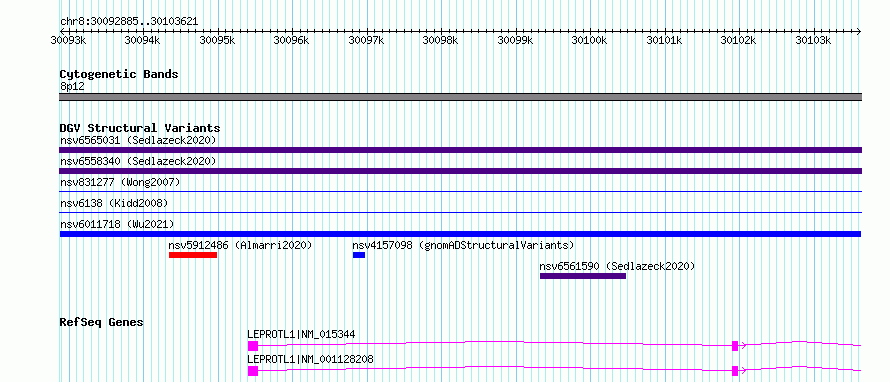Image resolution: width=890 pixels, height=382 pixels.
Task: Open variant nsv6561590 (Sedlazeck2020) label
Action: pyautogui.click(x=617, y=266)
